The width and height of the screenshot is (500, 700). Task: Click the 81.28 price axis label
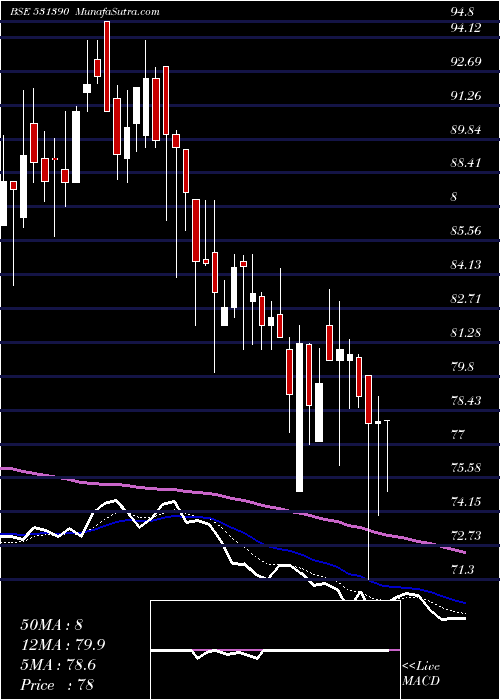pos(466,333)
